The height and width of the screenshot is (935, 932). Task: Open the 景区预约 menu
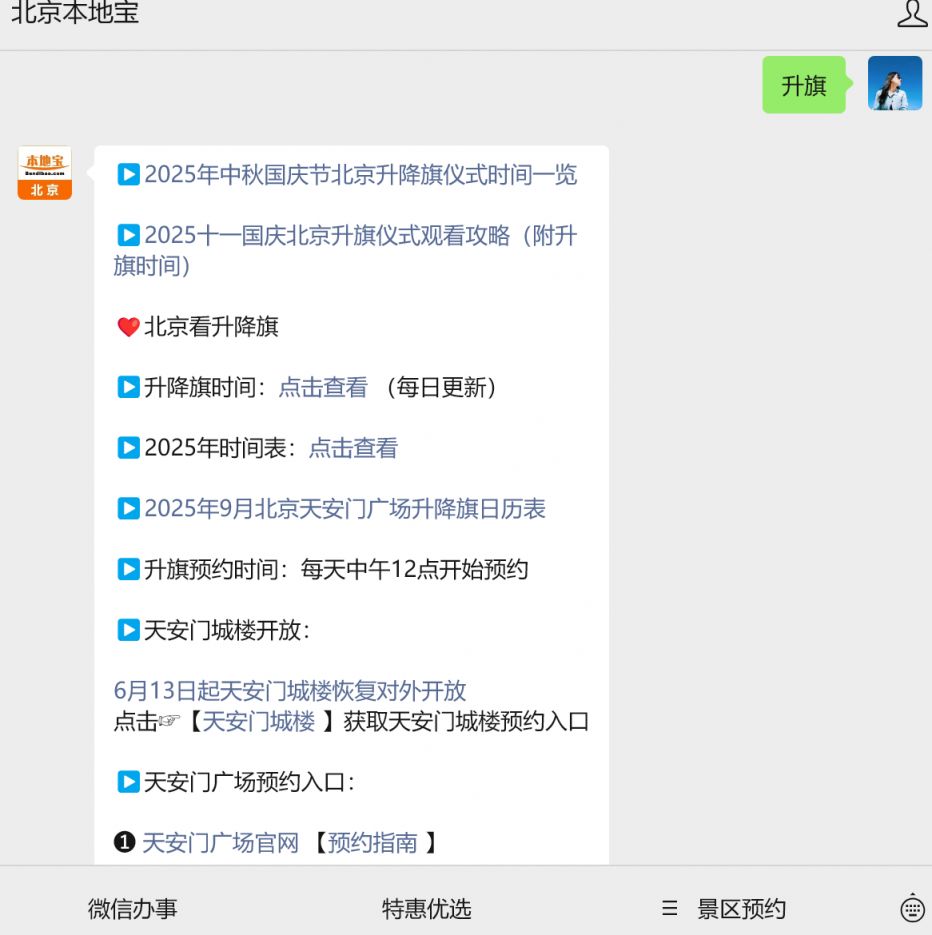click(x=741, y=909)
